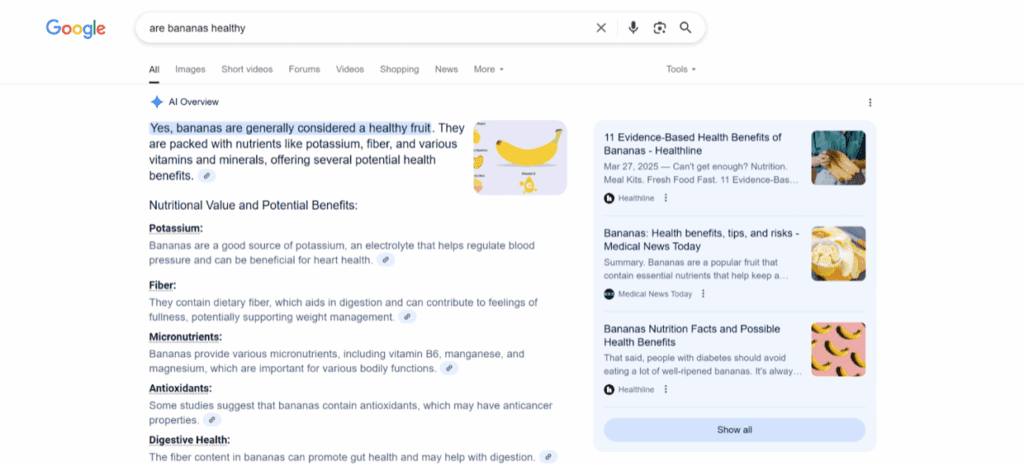Switch to the Forums tab
1024x467 pixels.
[304, 69]
